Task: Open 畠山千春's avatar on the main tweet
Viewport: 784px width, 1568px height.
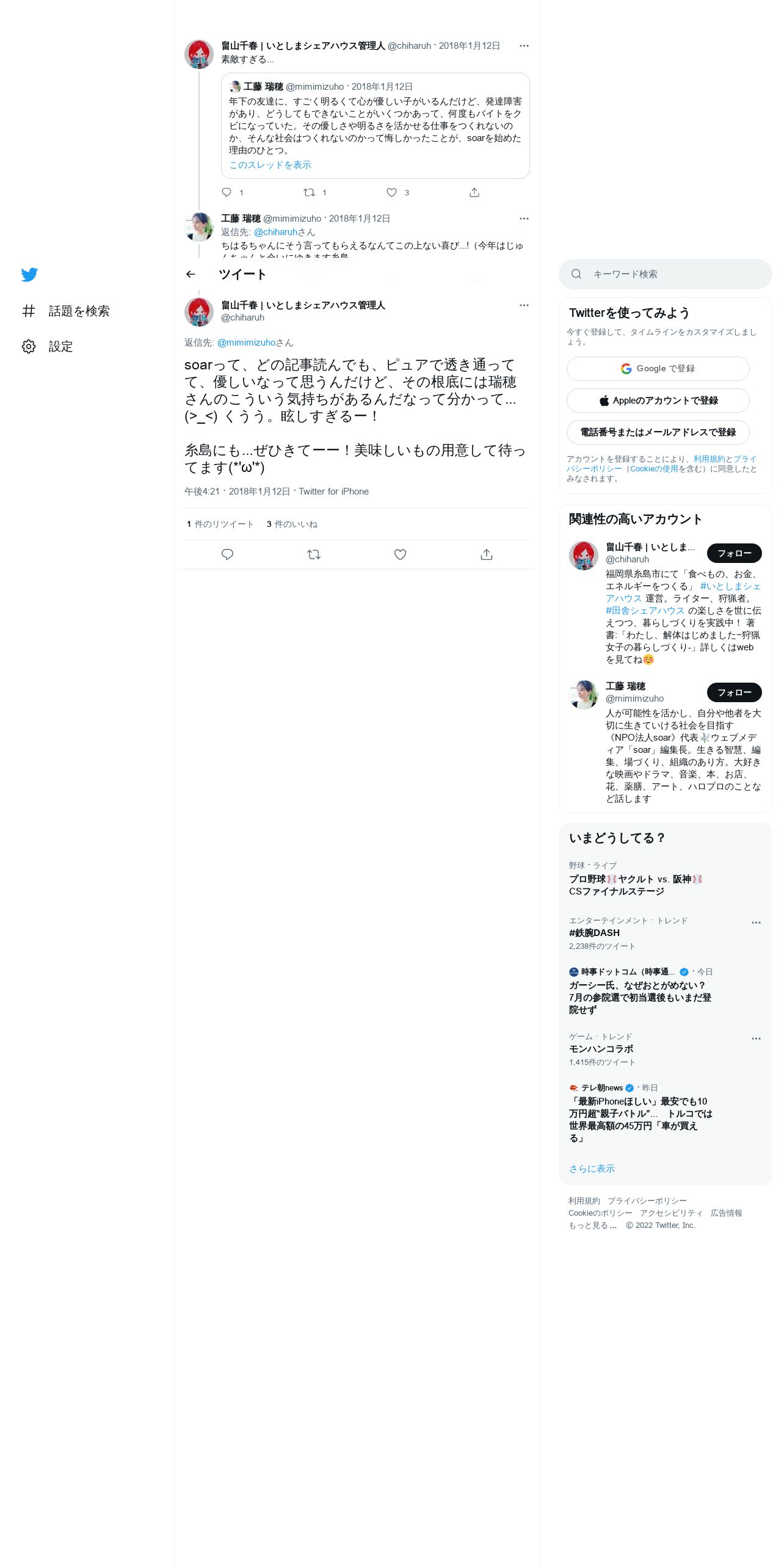Action: click(x=199, y=312)
